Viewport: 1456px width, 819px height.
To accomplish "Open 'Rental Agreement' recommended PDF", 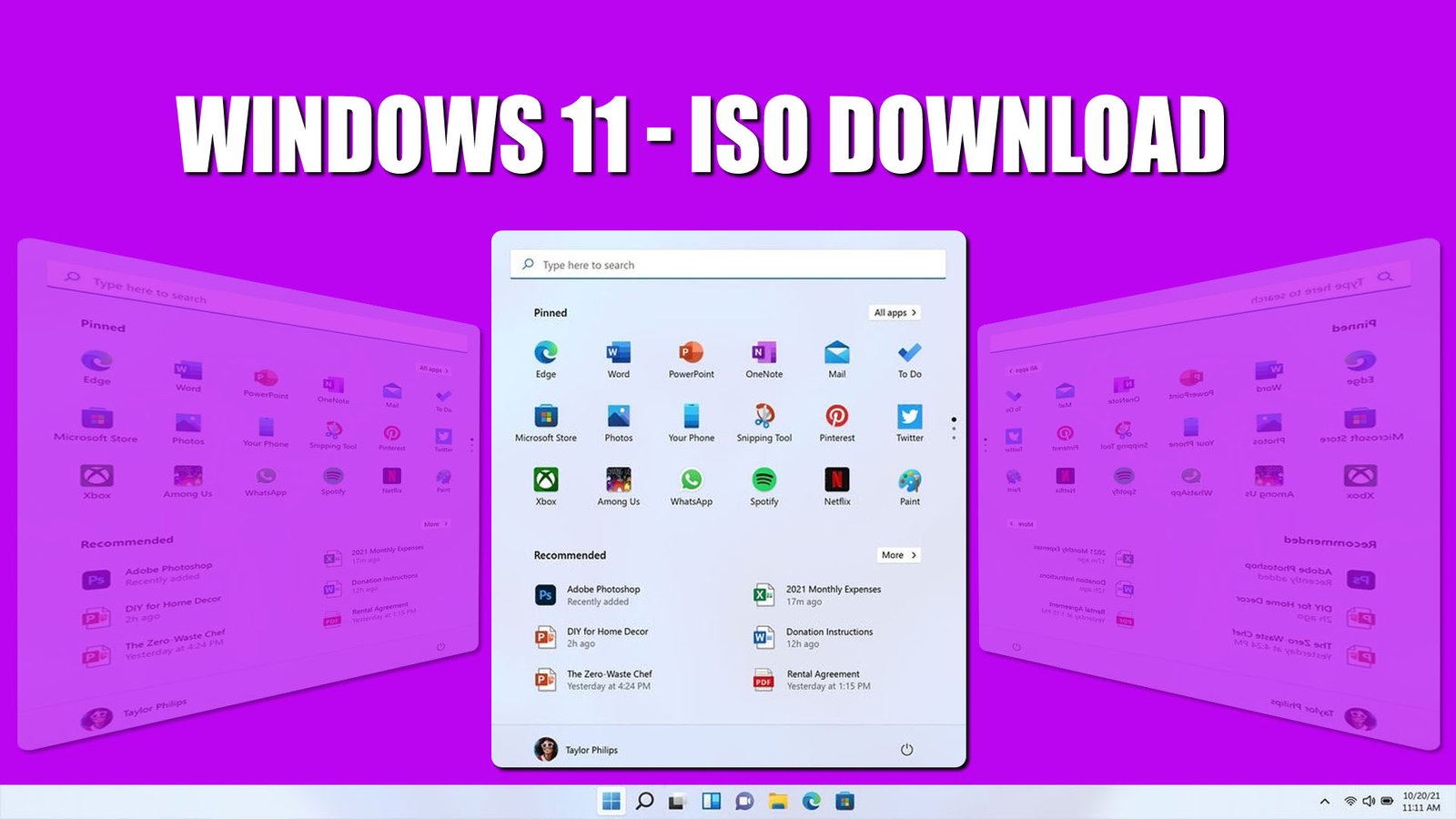I will pyautogui.click(x=812, y=680).
